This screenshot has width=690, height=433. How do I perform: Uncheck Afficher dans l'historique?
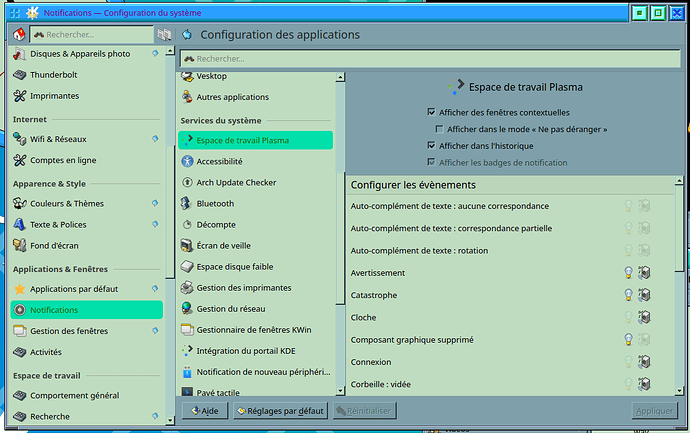[431, 146]
